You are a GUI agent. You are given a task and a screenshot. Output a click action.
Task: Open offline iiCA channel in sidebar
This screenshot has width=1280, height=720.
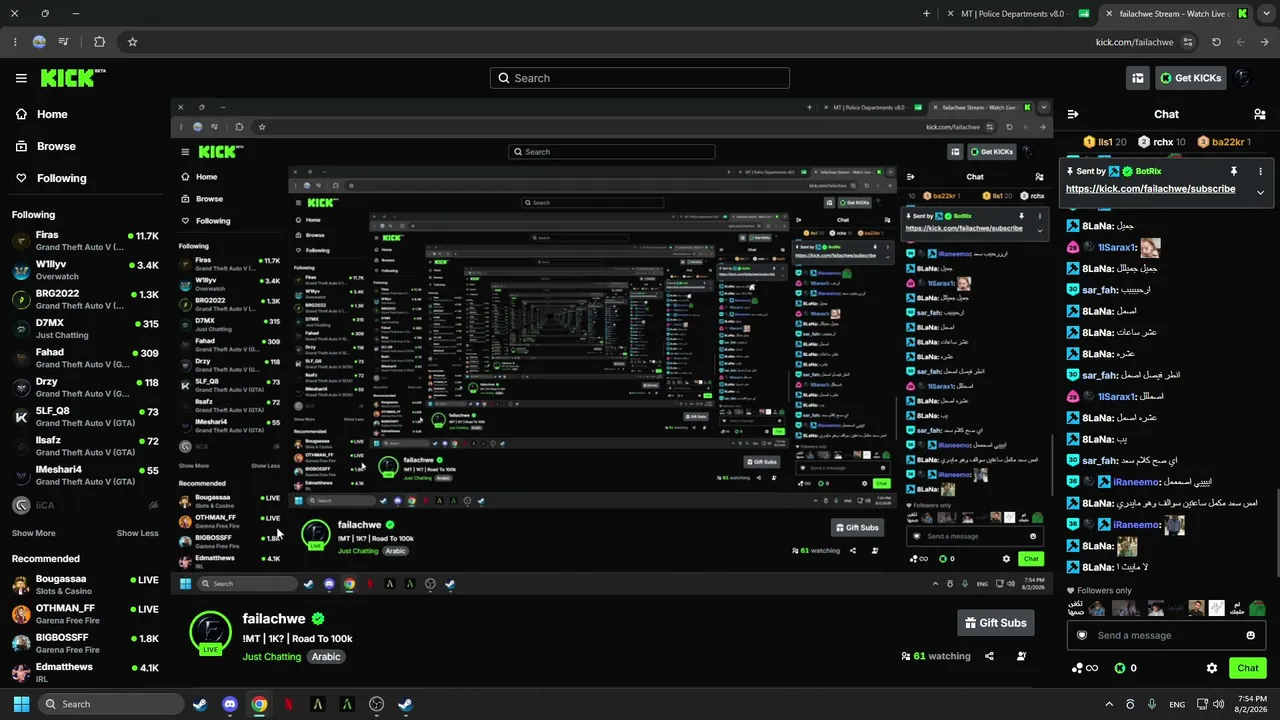click(x=85, y=505)
